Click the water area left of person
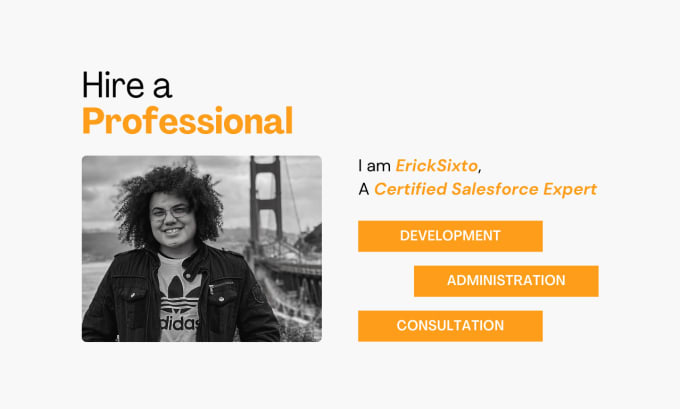This screenshot has height=409, width=680. pyautogui.click(x=95, y=282)
